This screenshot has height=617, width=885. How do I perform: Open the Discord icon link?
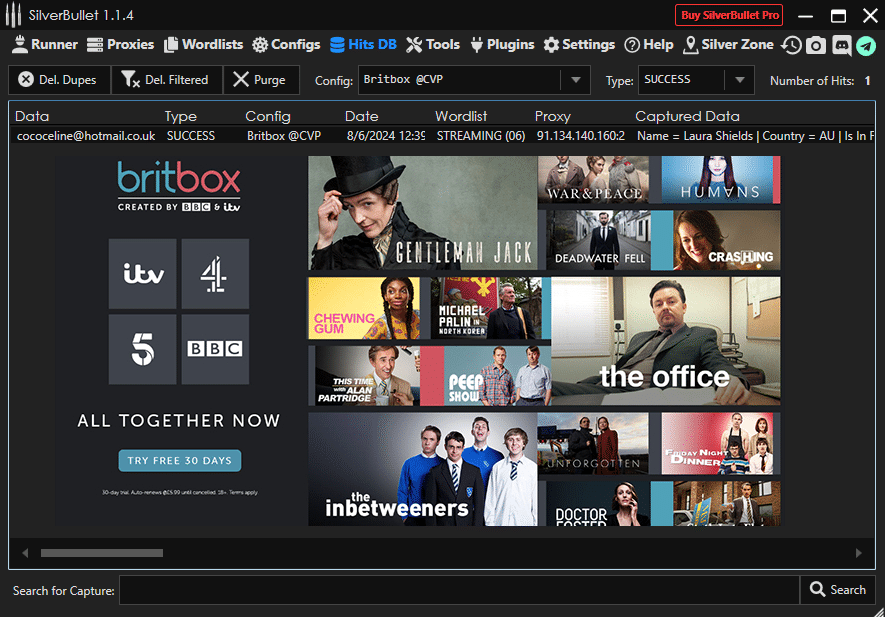(841, 45)
